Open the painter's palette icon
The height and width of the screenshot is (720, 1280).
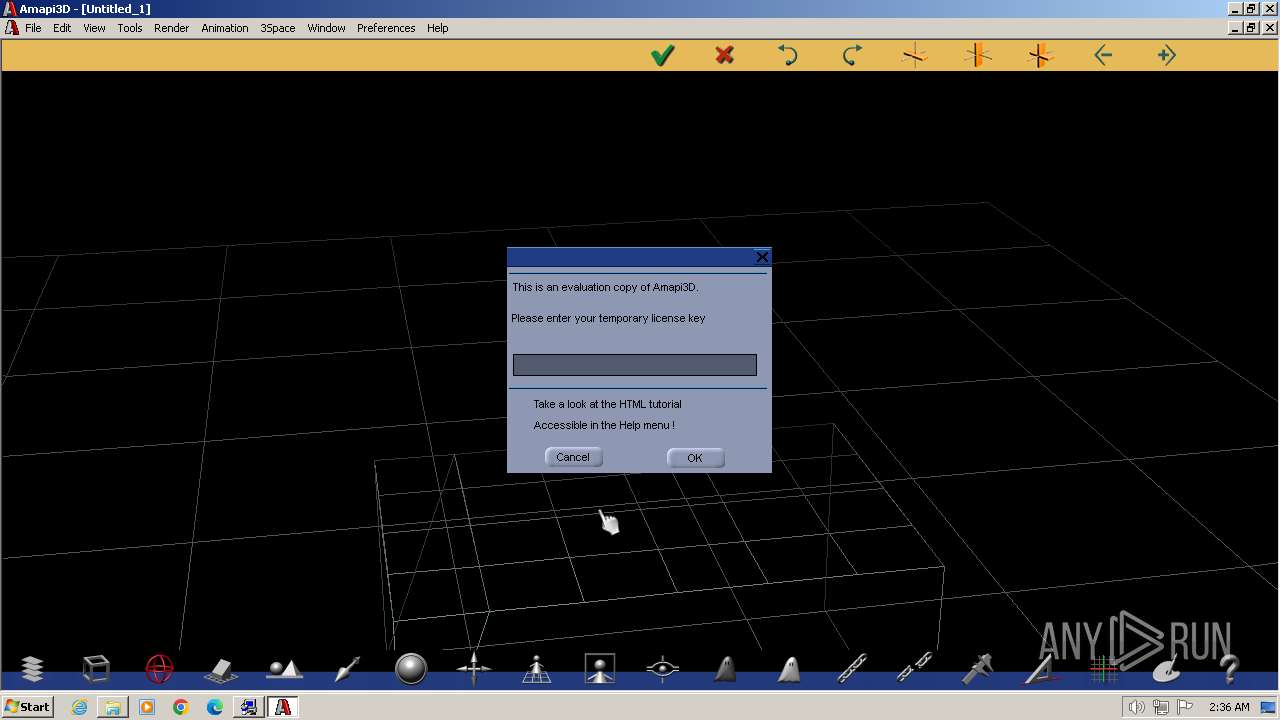[x=1166, y=669]
